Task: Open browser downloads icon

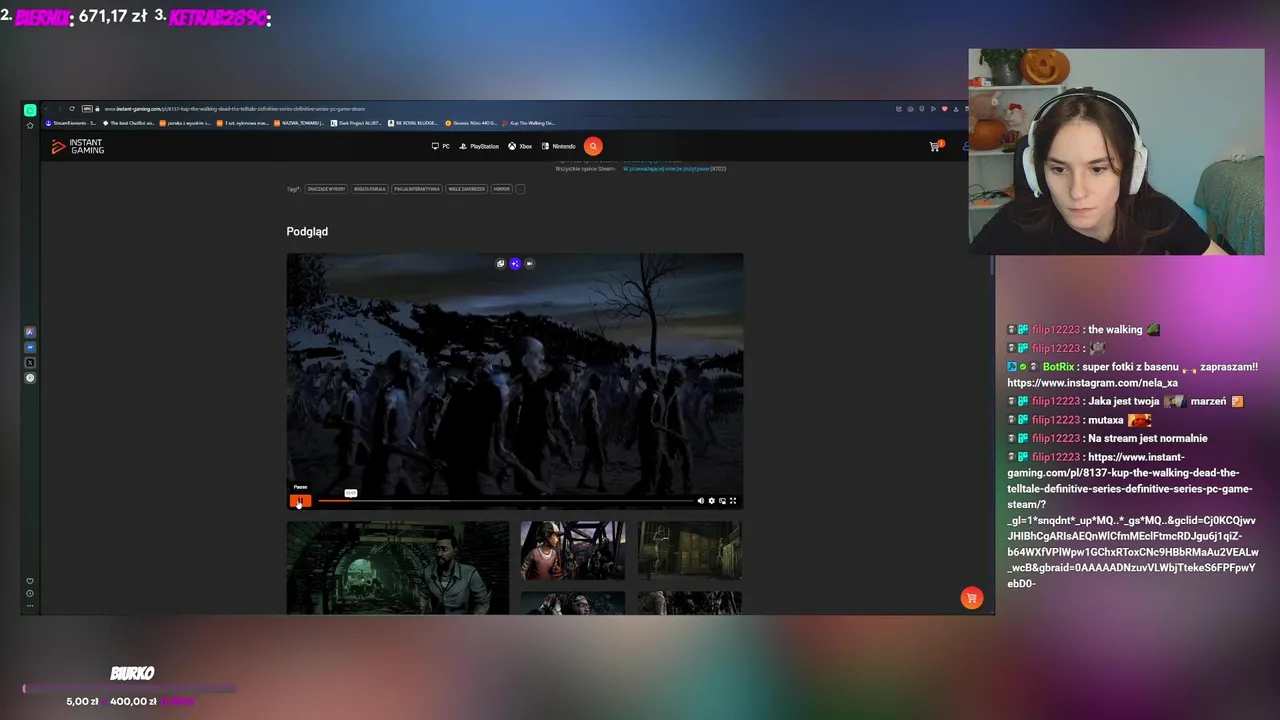Action: pyautogui.click(x=955, y=109)
